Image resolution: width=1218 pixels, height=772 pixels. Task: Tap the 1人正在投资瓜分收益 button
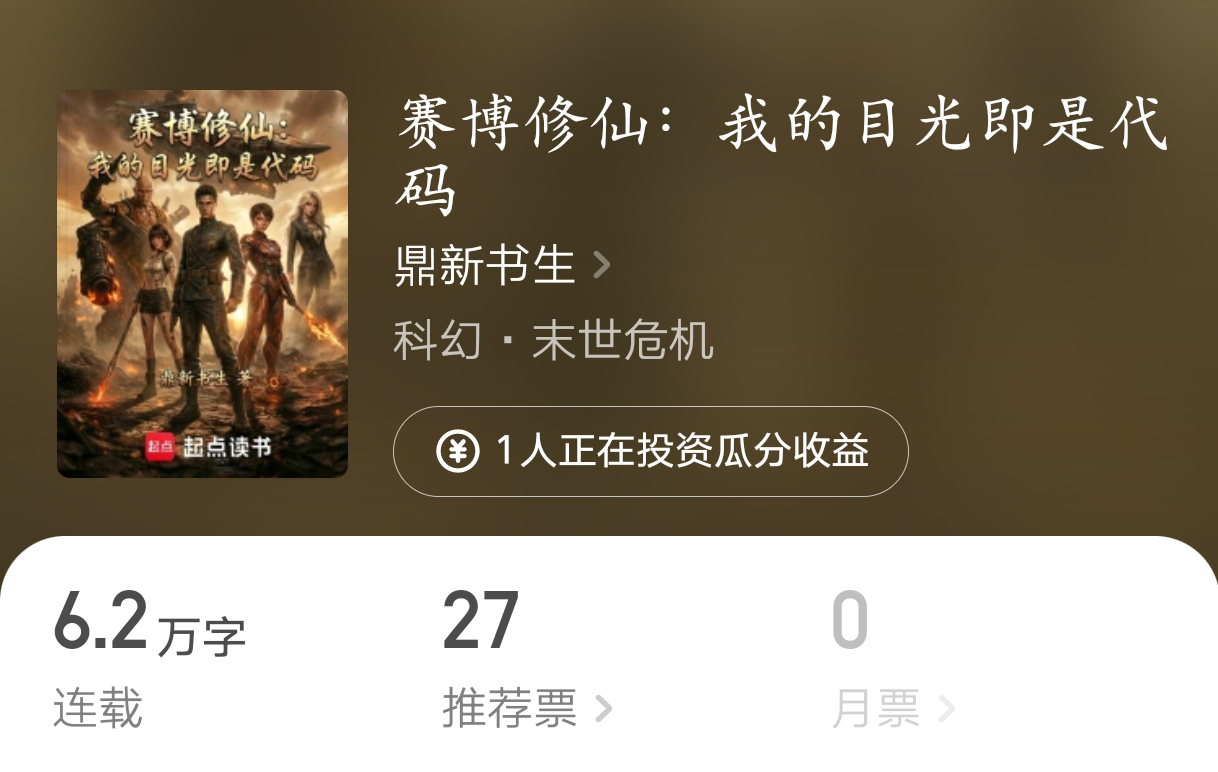[x=651, y=451]
